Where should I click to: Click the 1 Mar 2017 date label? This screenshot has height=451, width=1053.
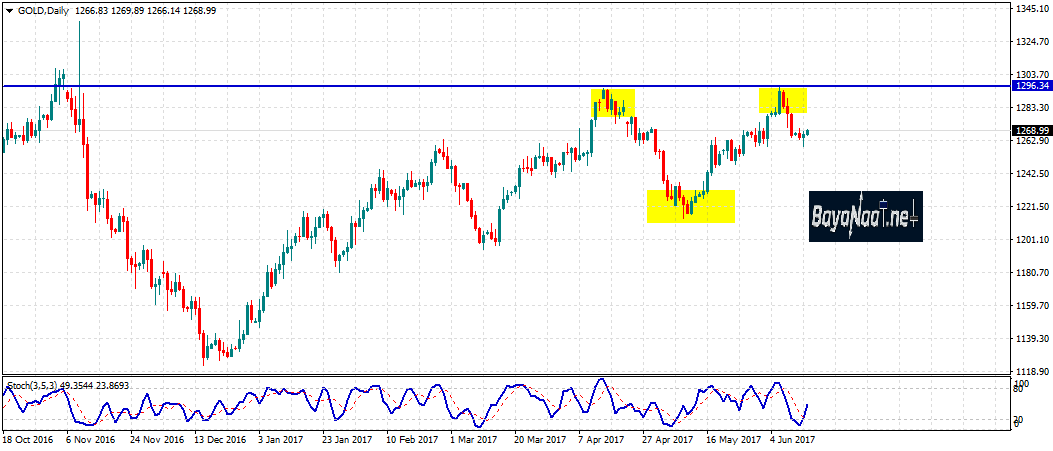473,439
